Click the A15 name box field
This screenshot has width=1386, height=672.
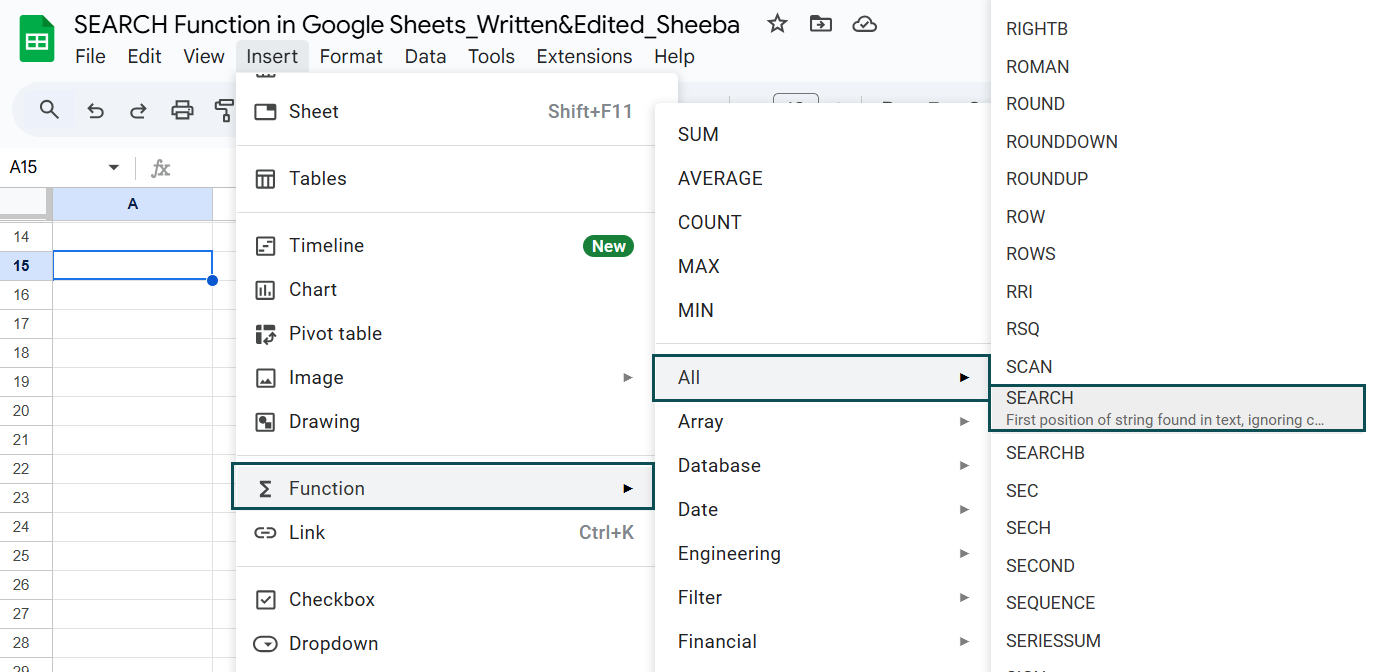pyautogui.click(x=52, y=168)
